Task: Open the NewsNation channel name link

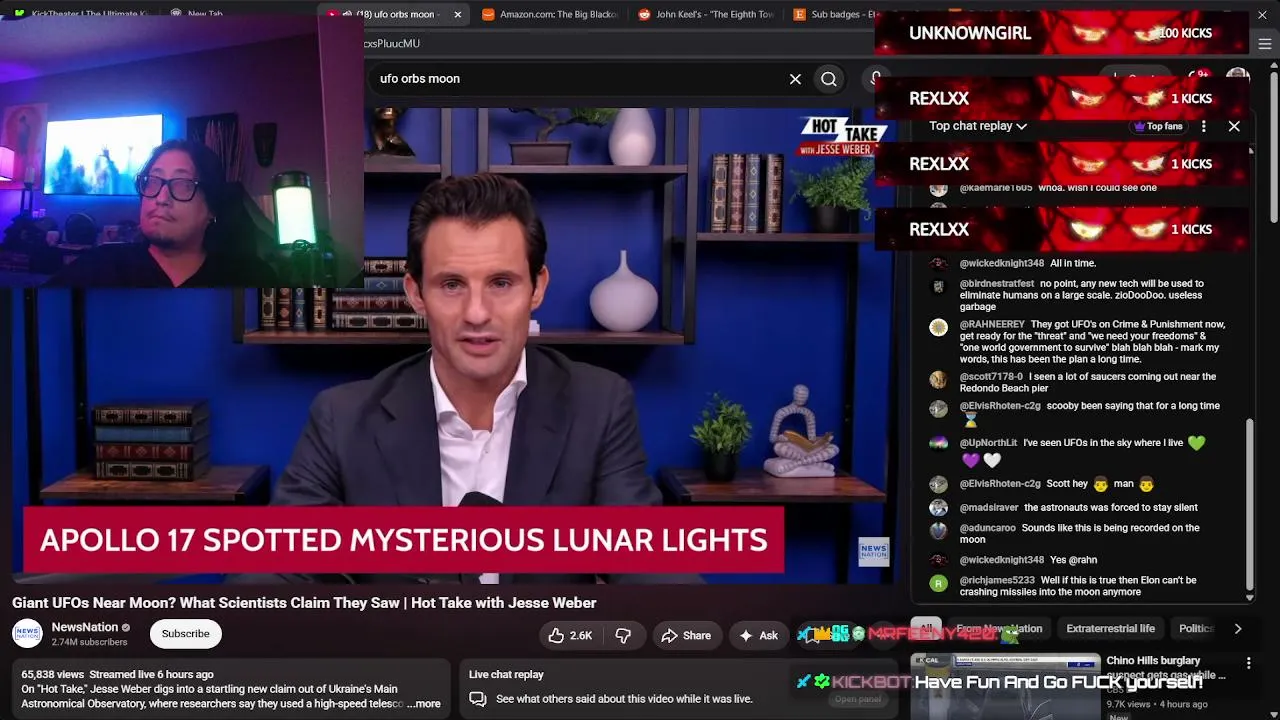Action: tap(85, 627)
